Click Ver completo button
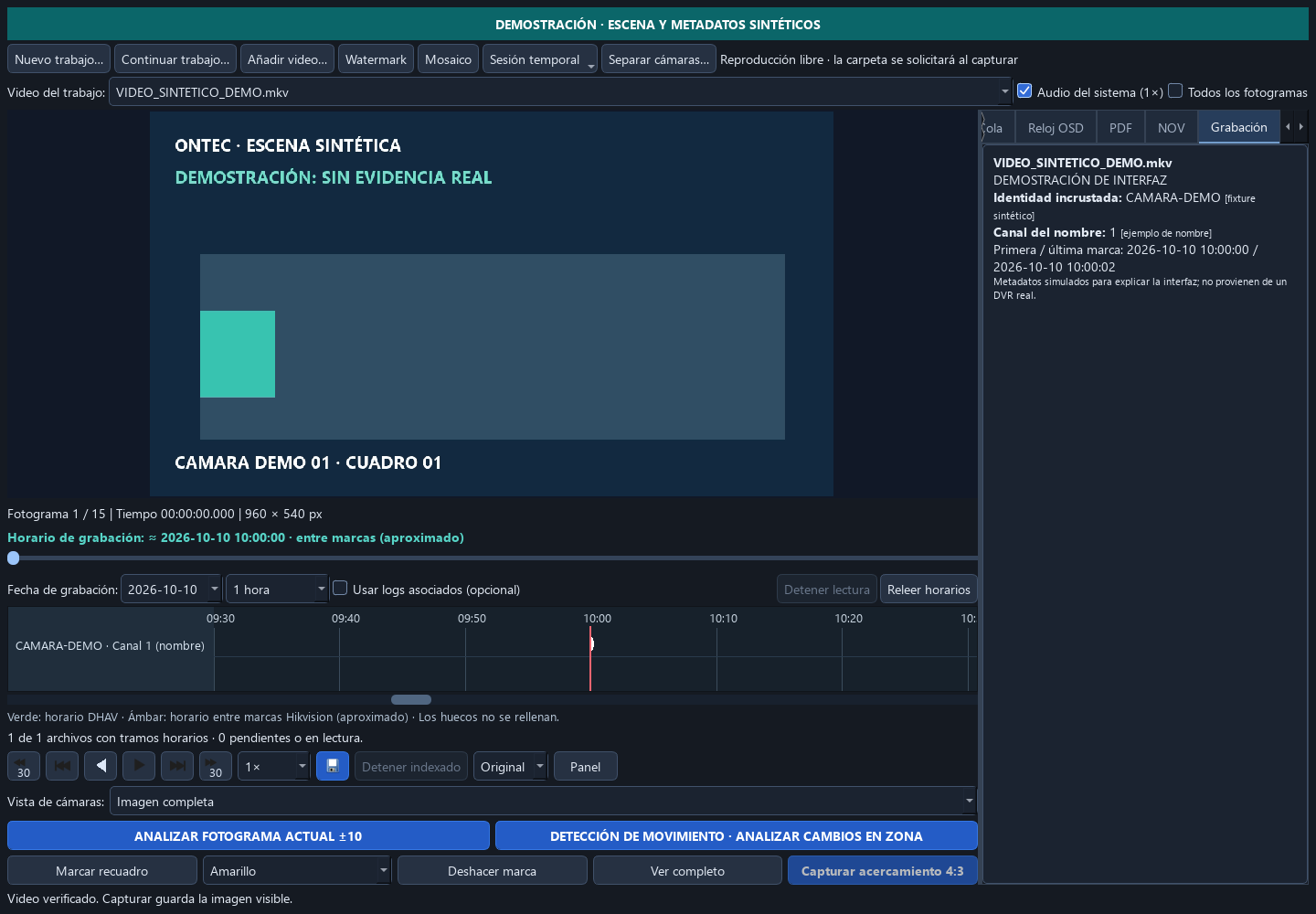The height and width of the screenshot is (914, 1316). pyautogui.click(x=687, y=870)
